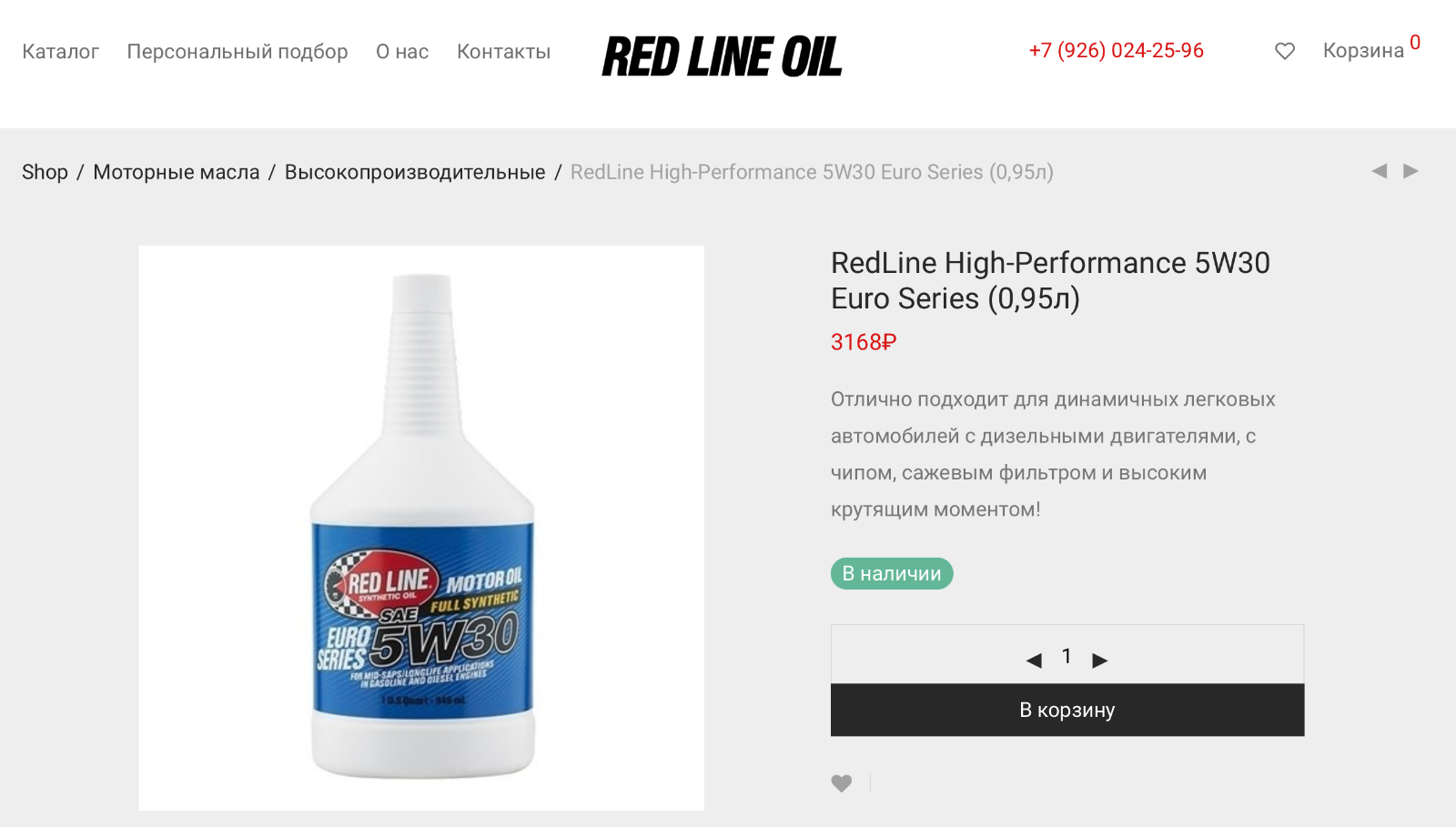
Task: Open Моторные масла breadcrumb
Action: pyautogui.click(x=177, y=172)
